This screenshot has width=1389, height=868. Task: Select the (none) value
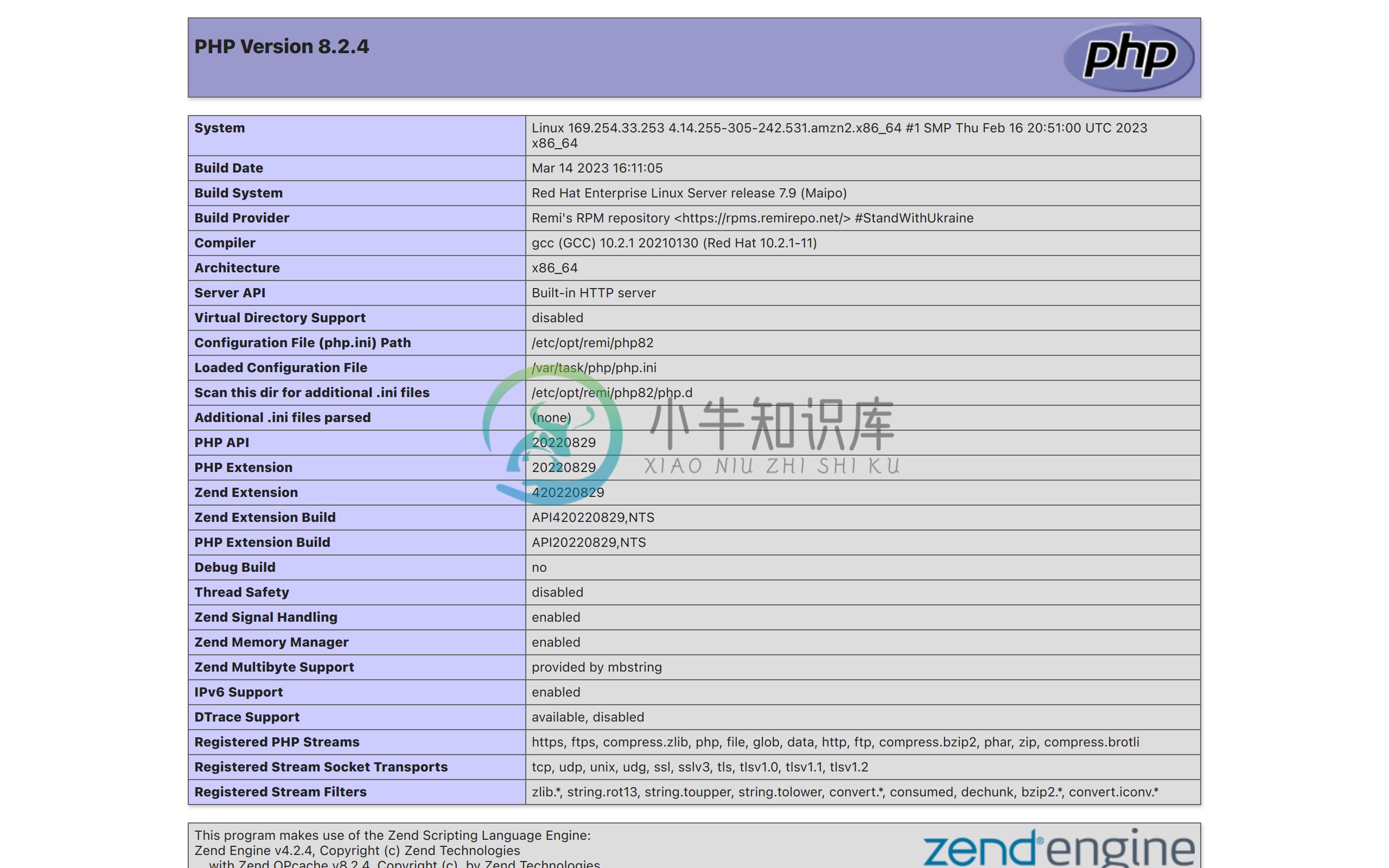pyautogui.click(x=551, y=418)
